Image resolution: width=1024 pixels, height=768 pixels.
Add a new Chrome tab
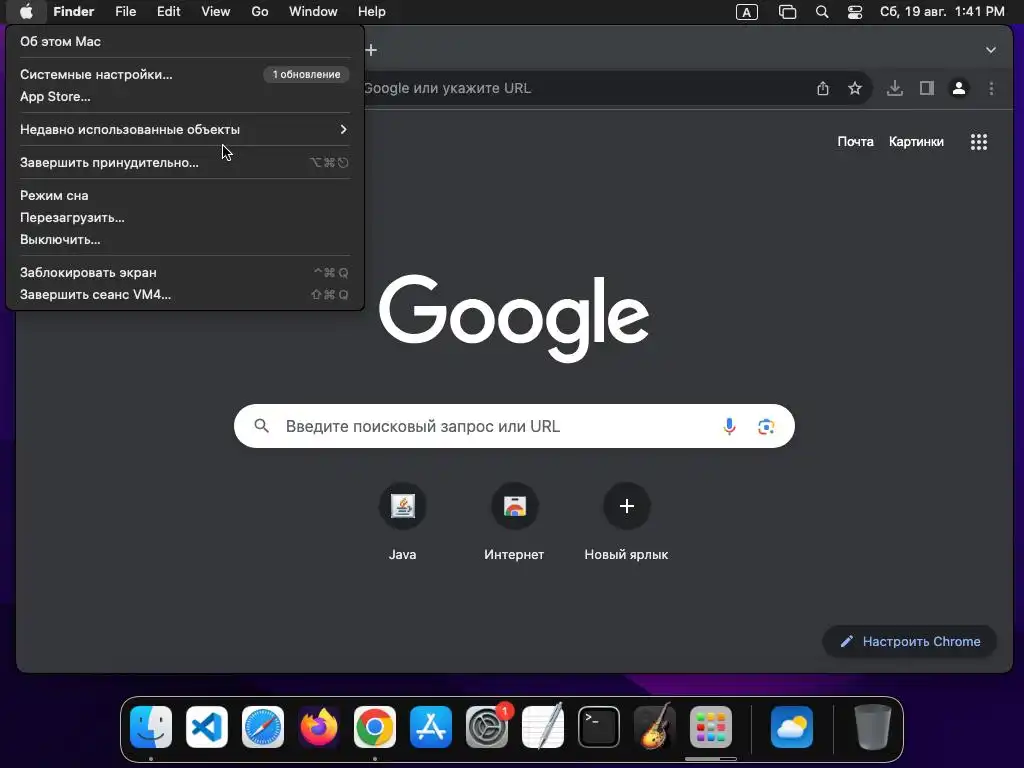[372, 50]
